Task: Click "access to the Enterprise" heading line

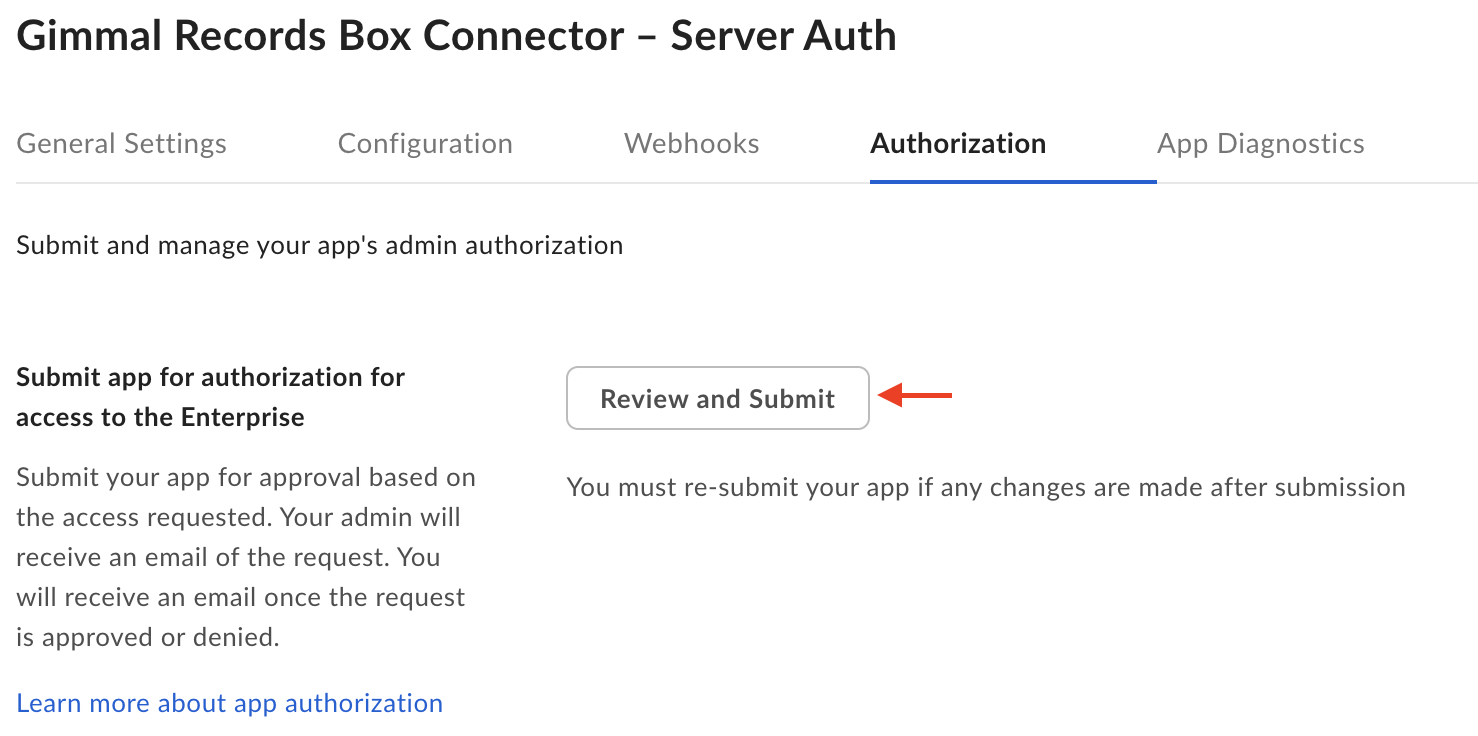Action: pos(160,417)
